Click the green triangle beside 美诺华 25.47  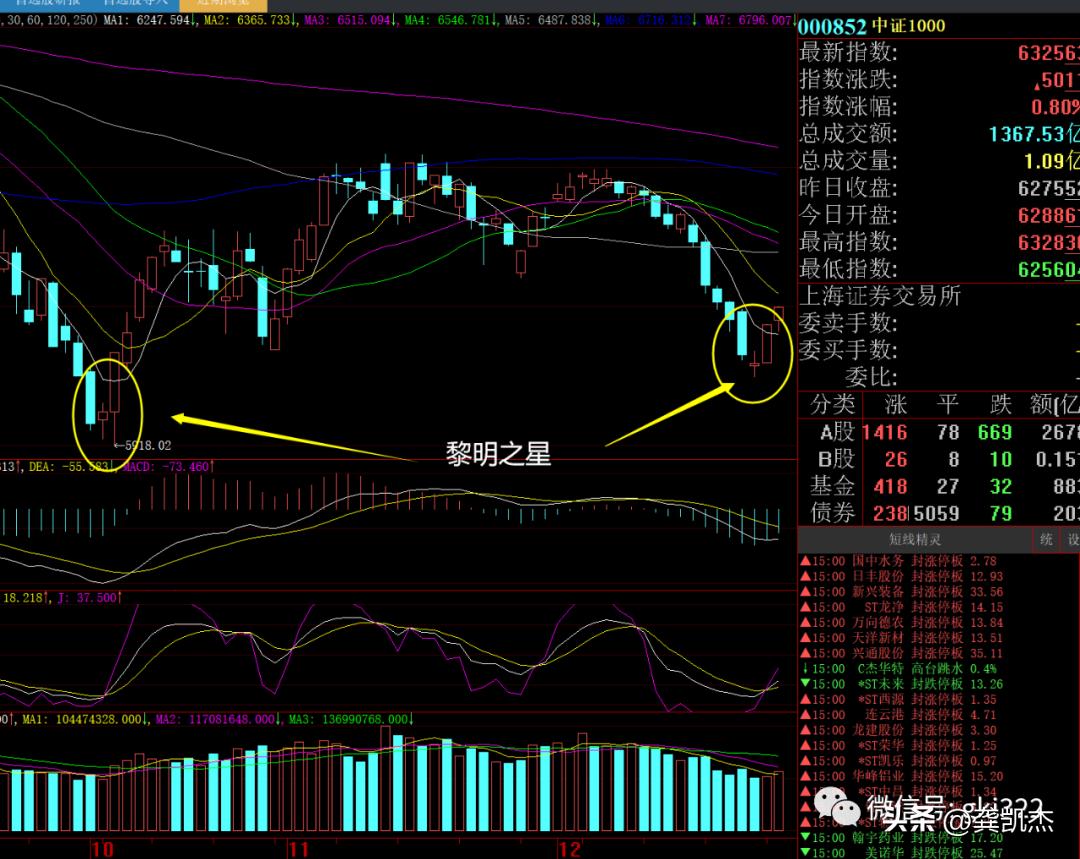click(804, 853)
